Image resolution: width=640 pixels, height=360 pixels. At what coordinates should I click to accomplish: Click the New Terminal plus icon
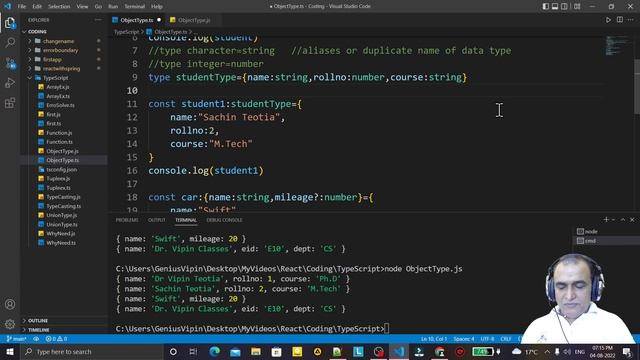[x=606, y=220]
